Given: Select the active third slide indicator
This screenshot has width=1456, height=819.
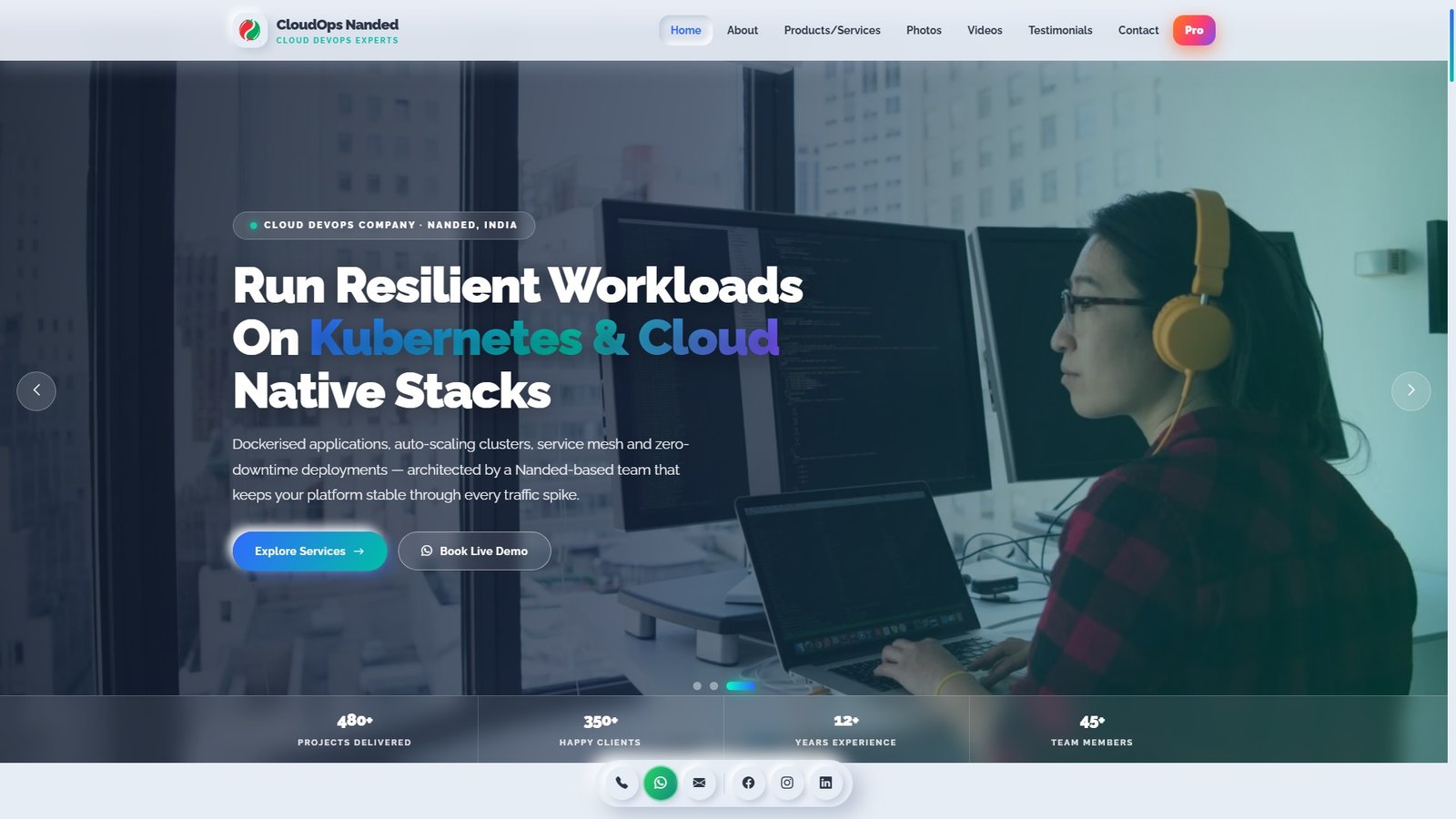Looking at the screenshot, I should coord(740,686).
